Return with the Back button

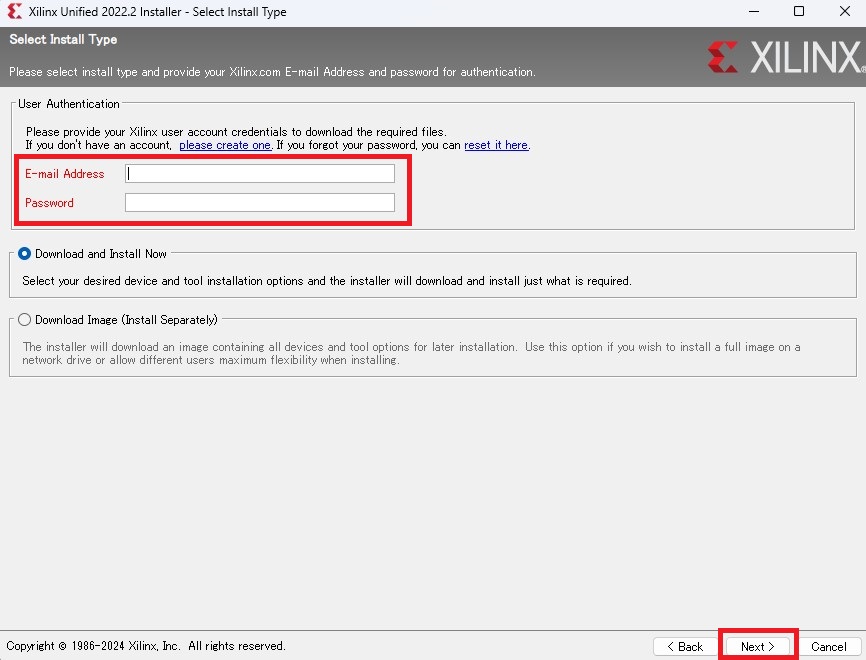(685, 646)
